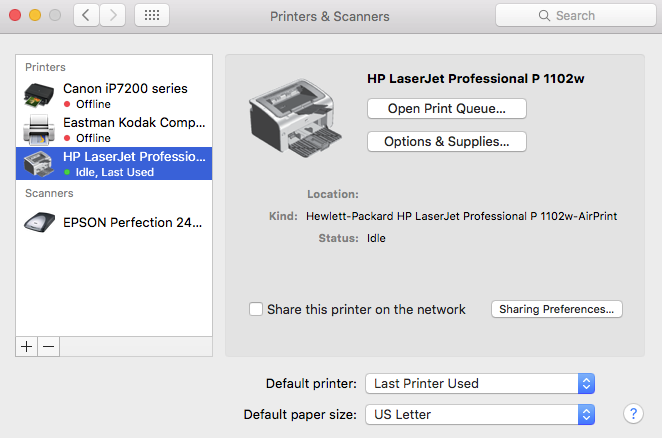The height and width of the screenshot is (438, 662).
Task: Click the HP LaserJet icon in sidebar
Action: pyautogui.click(x=39, y=163)
